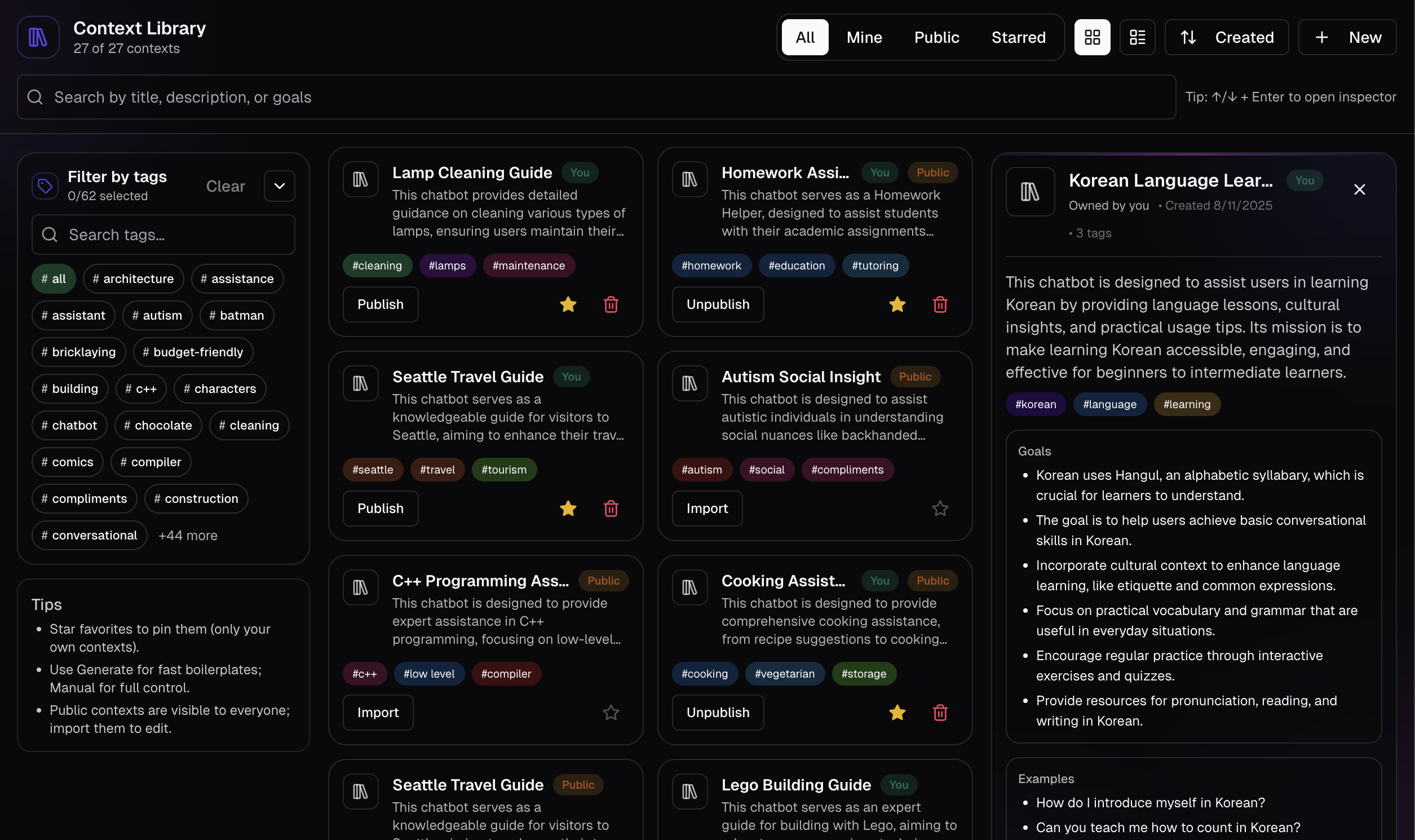Toggle the 'compiler' tag filter chip
The width and height of the screenshot is (1415, 840).
[151, 462]
